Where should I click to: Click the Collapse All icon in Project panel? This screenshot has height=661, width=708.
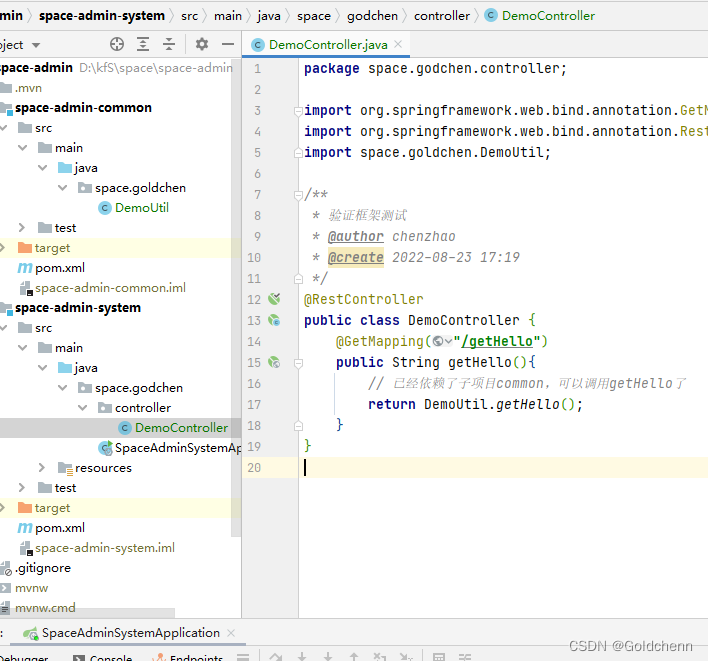pyautogui.click(x=169, y=44)
